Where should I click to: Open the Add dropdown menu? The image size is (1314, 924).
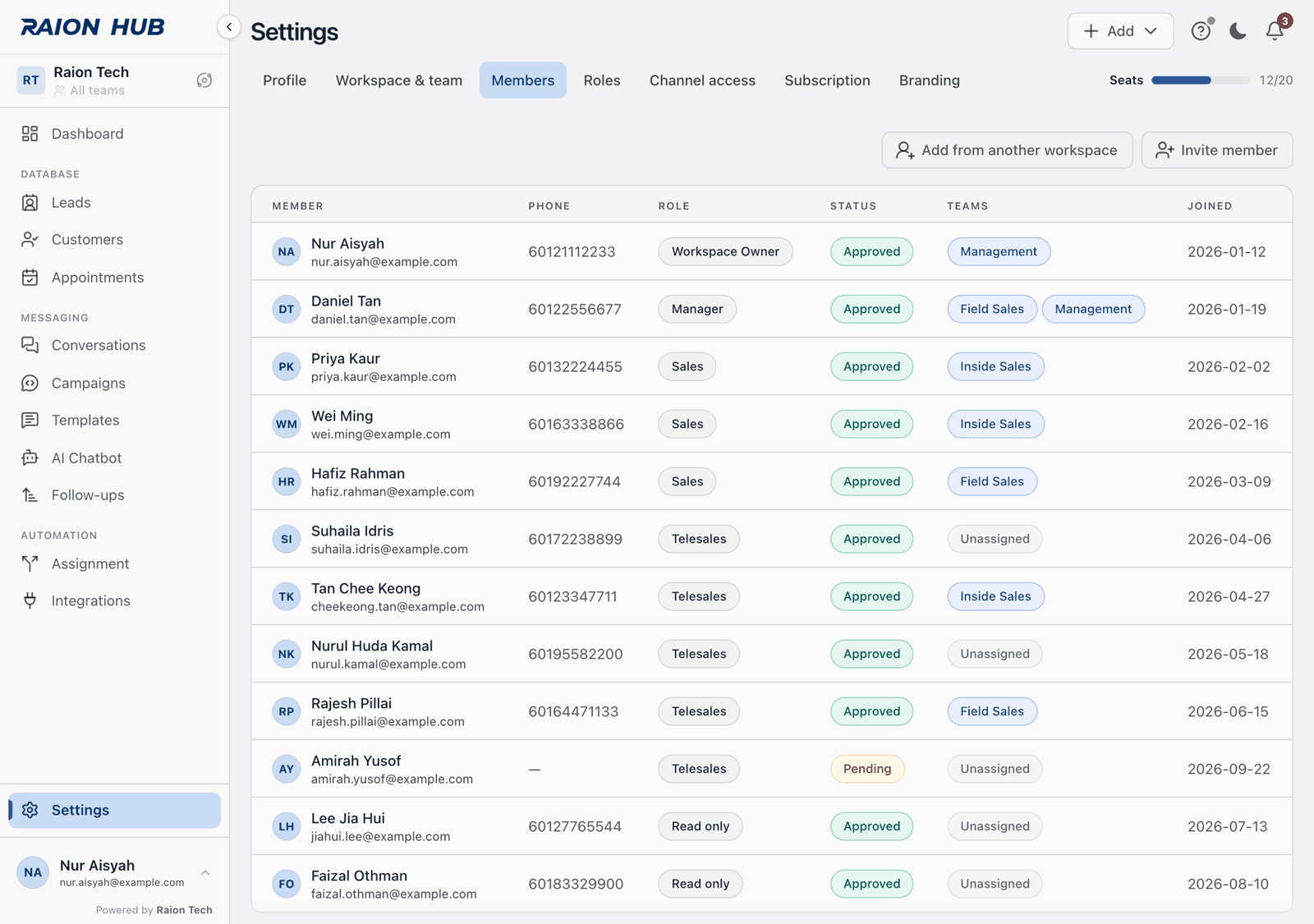point(1120,30)
